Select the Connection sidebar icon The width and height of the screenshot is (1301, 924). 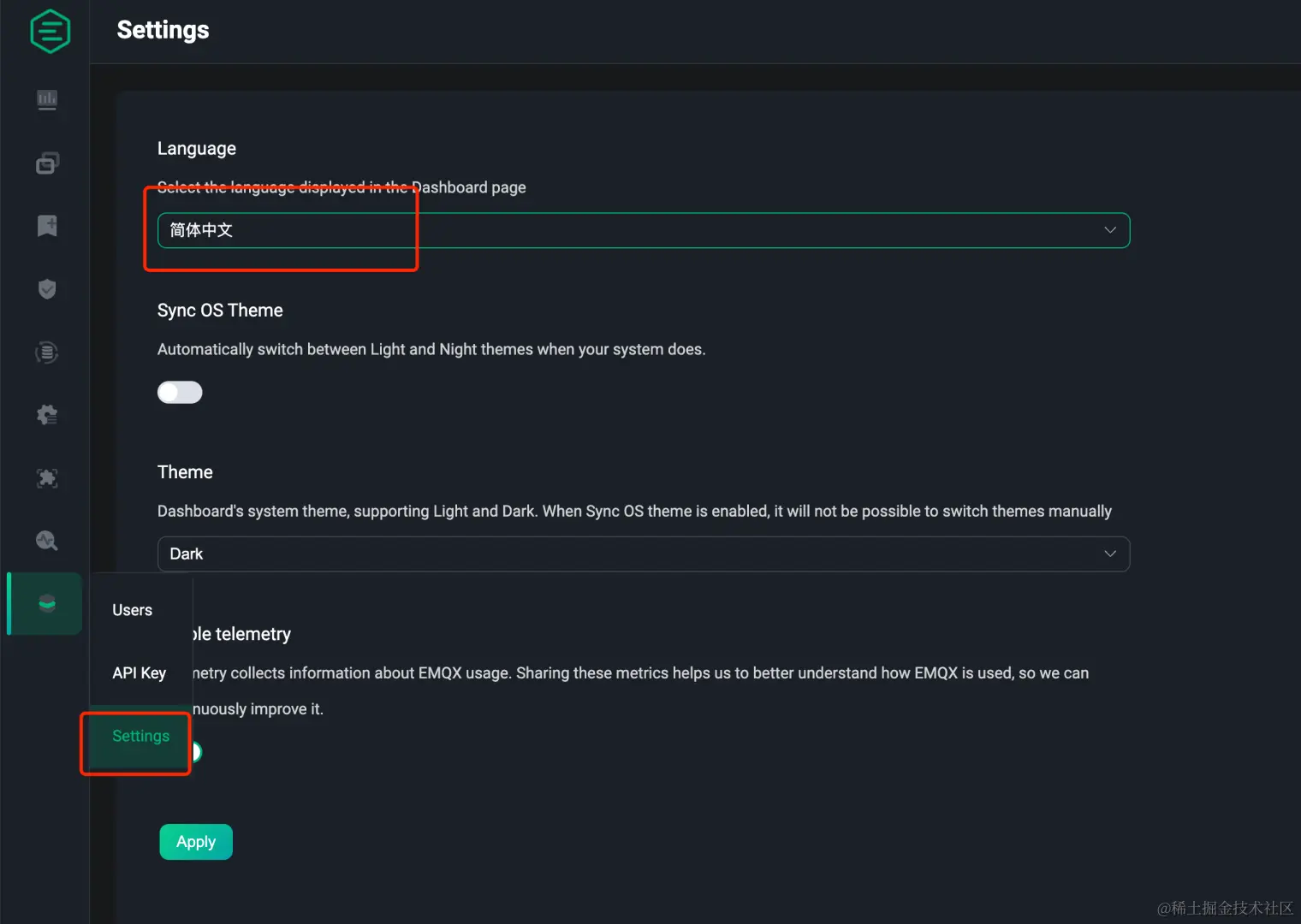click(47, 163)
